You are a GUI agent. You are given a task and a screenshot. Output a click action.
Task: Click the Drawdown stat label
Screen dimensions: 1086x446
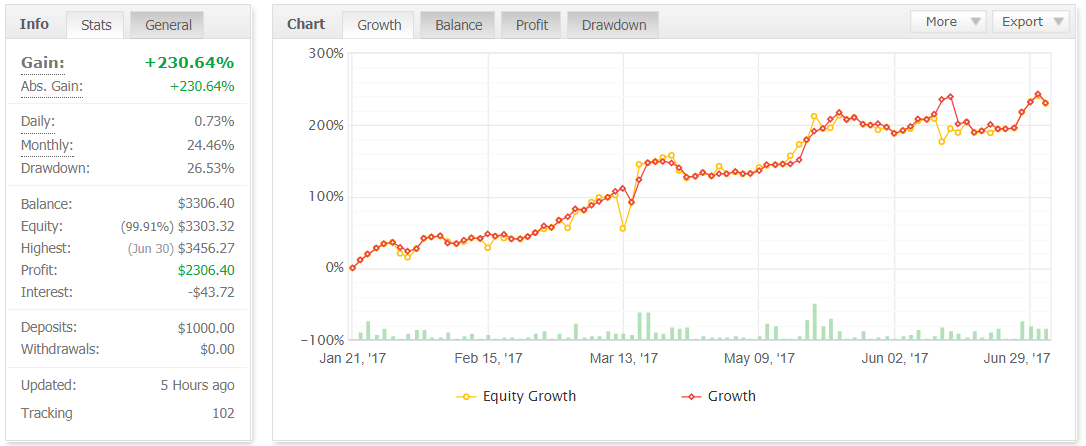[x=55, y=168]
